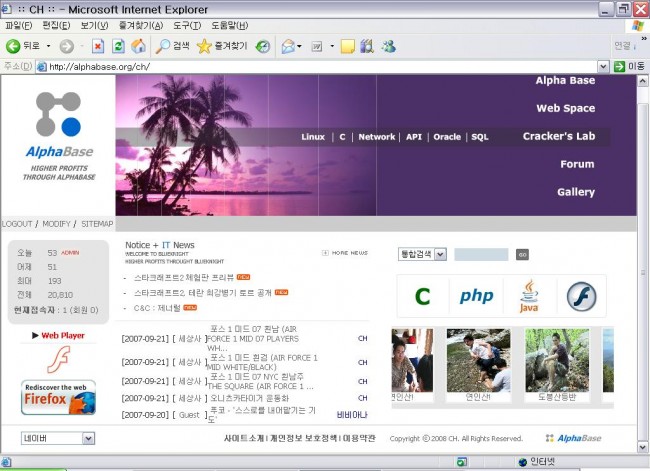650x471 pixels.
Task: Click the Messenger people toolbar icon
Action: [388, 46]
